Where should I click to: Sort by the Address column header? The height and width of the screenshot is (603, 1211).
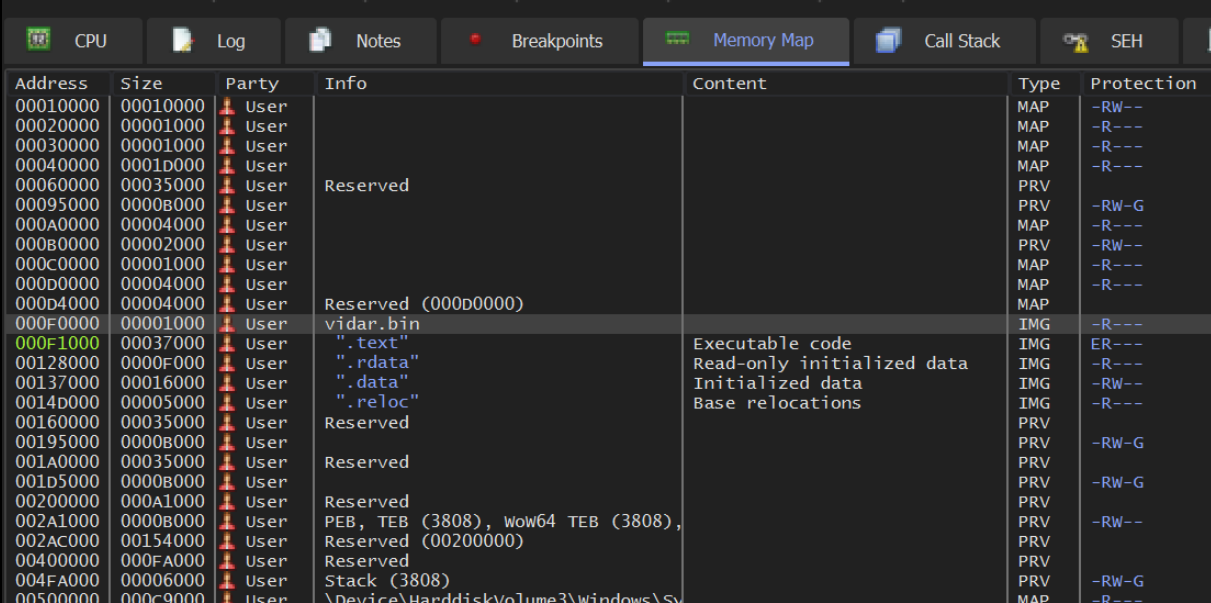tap(52, 84)
